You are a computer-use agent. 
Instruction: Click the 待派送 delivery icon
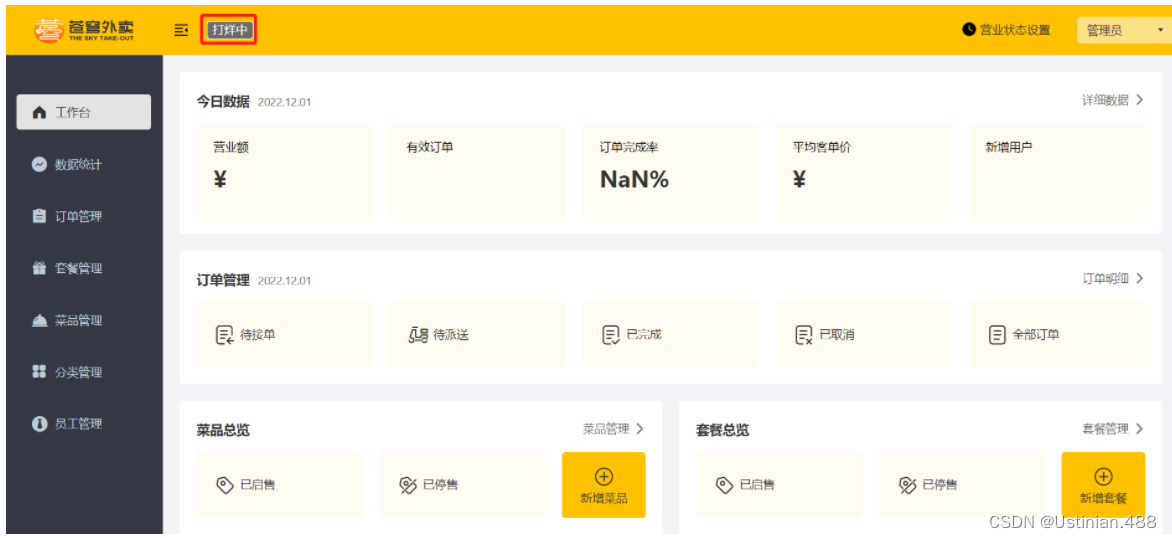pyautogui.click(x=418, y=335)
